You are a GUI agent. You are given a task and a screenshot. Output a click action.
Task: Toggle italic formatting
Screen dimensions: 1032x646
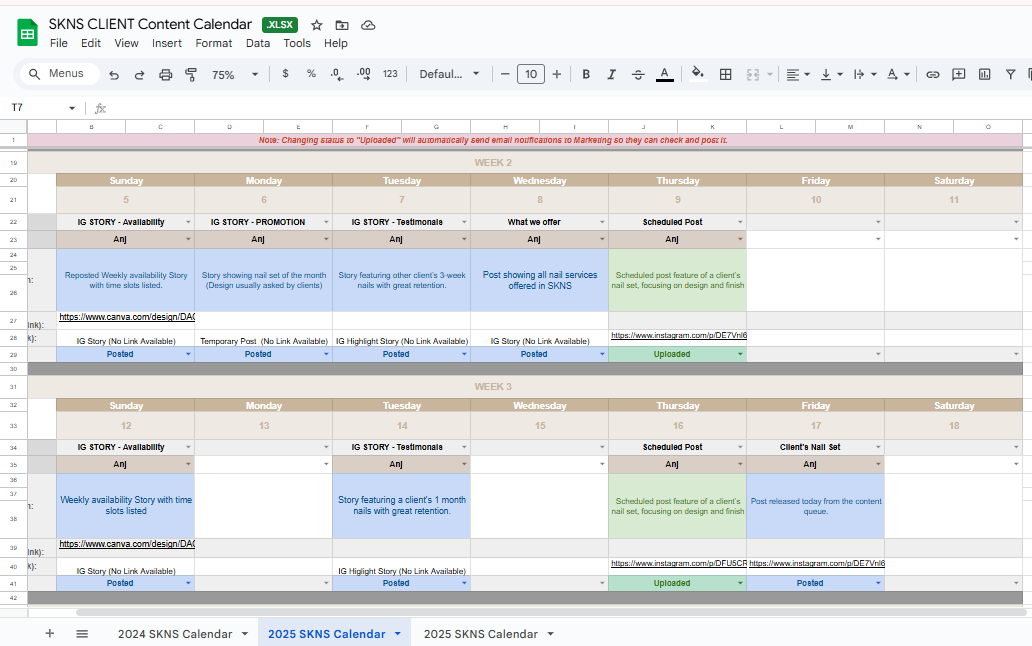(612, 74)
